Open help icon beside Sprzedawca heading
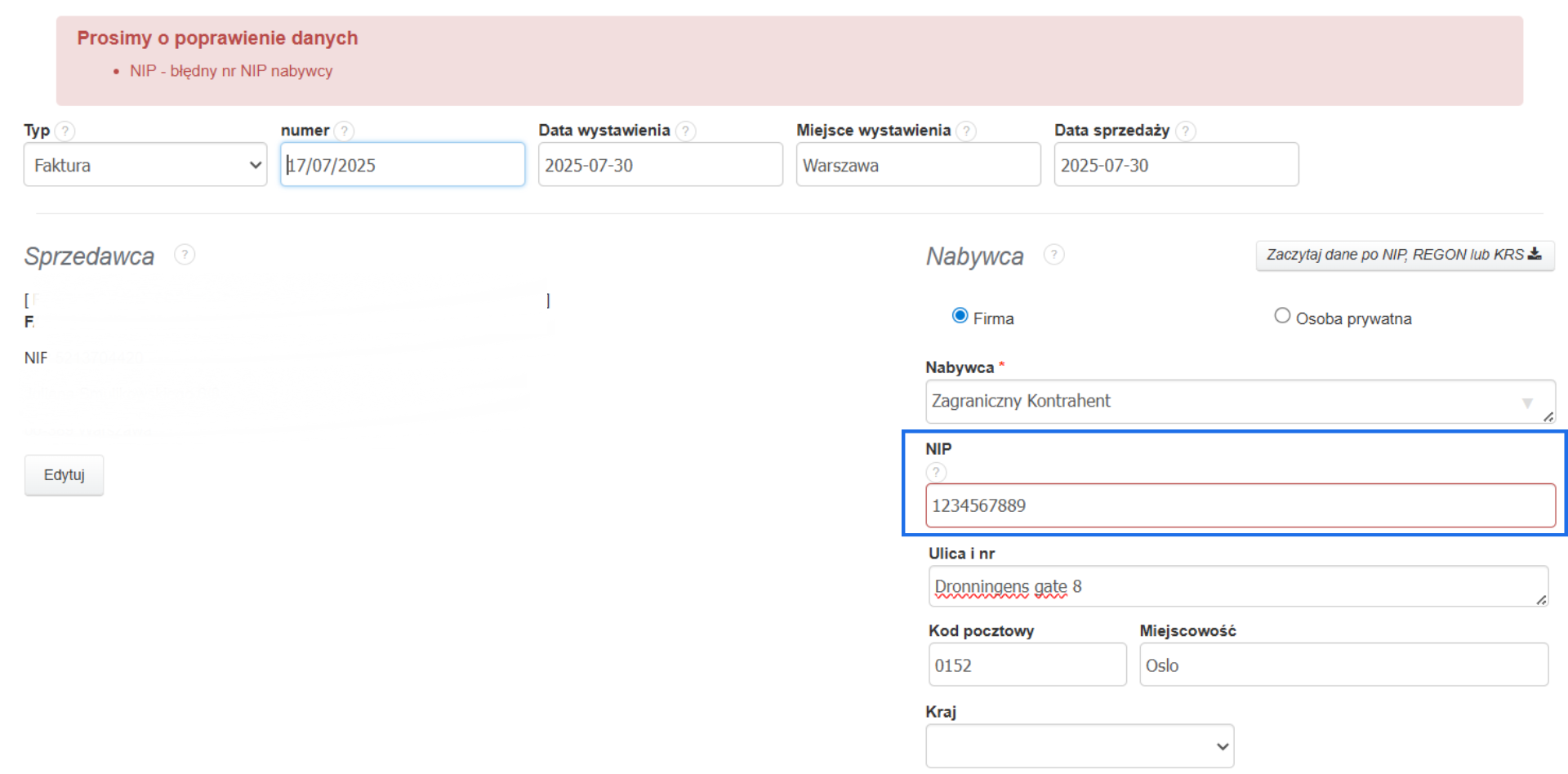The image size is (1568, 774). pyautogui.click(x=185, y=255)
